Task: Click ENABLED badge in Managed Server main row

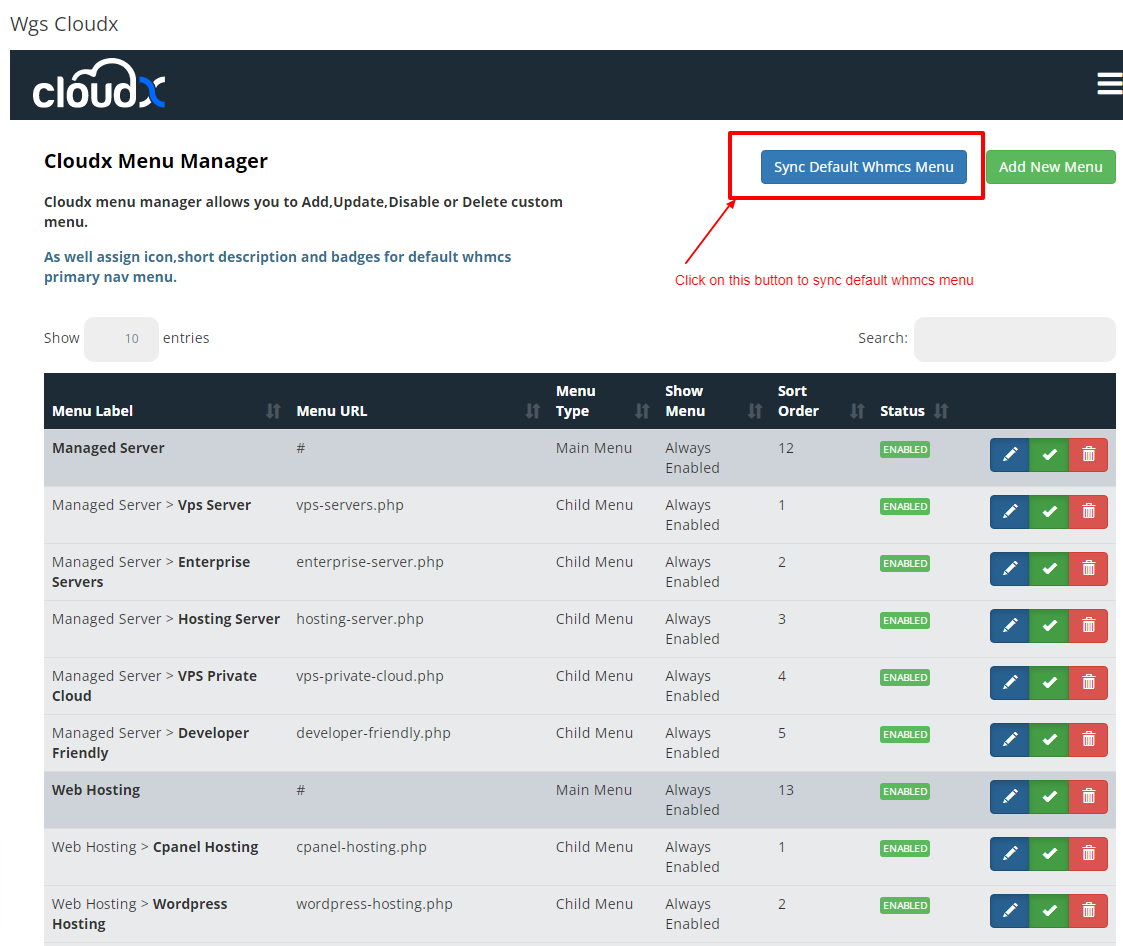Action: coord(905,450)
